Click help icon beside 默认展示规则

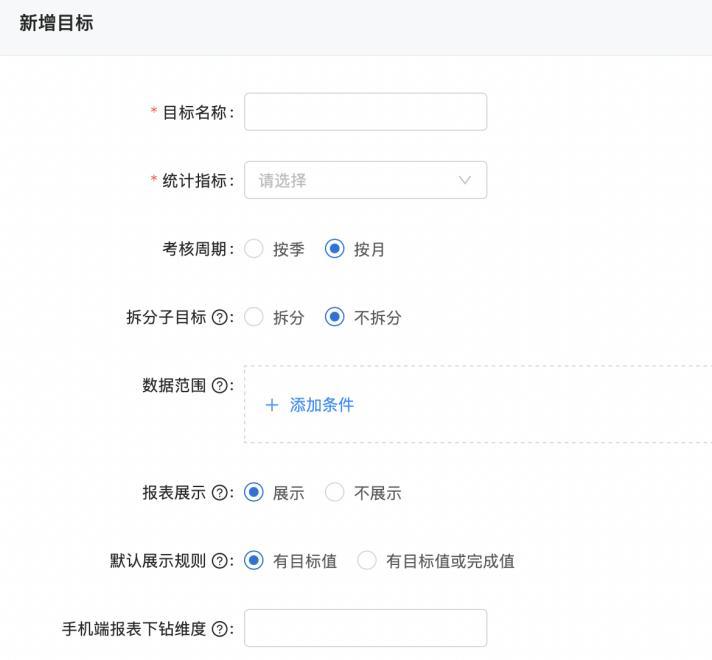pyautogui.click(x=220, y=561)
